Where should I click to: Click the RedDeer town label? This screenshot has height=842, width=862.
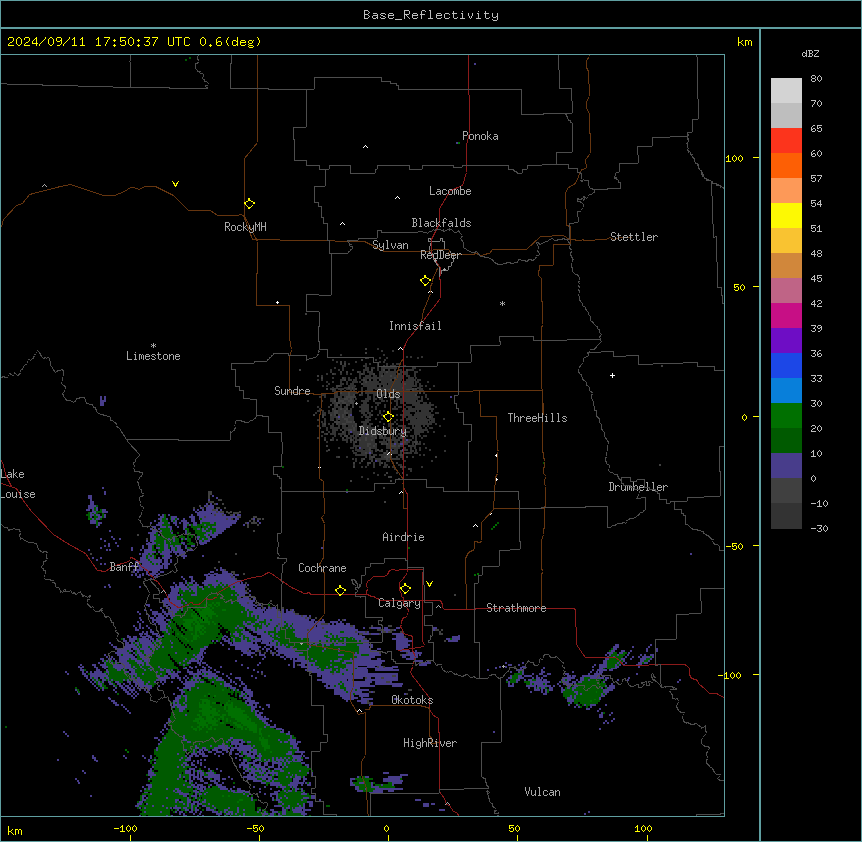point(440,255)
